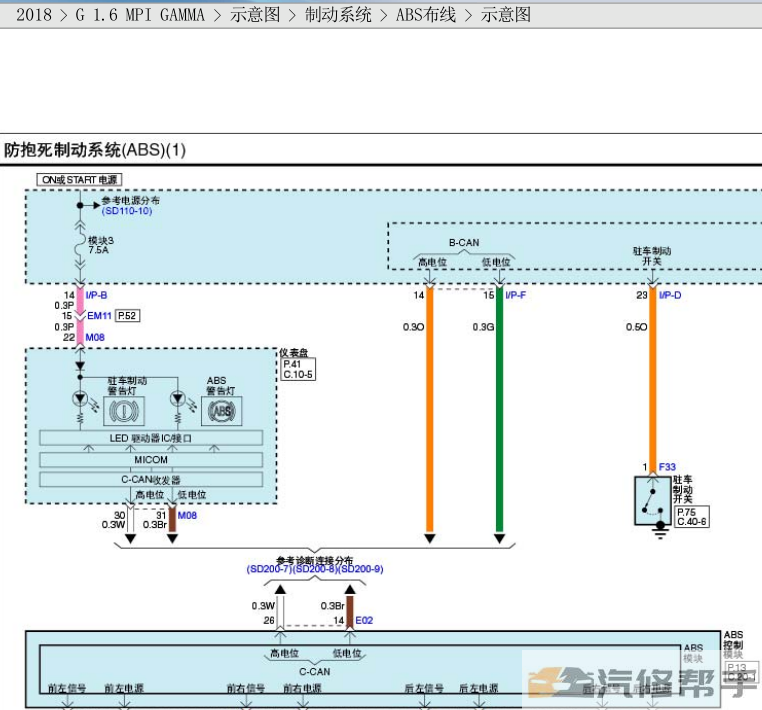Open 示意图 breadcrumb after ABS布线
The height and width of the screenshot is (710, 762).
pyautogui.click(x=506, y=15)
